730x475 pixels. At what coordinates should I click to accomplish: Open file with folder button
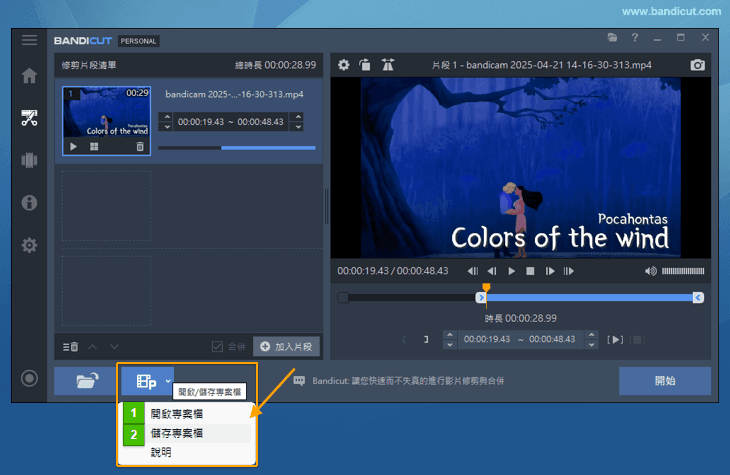point(87,381)
